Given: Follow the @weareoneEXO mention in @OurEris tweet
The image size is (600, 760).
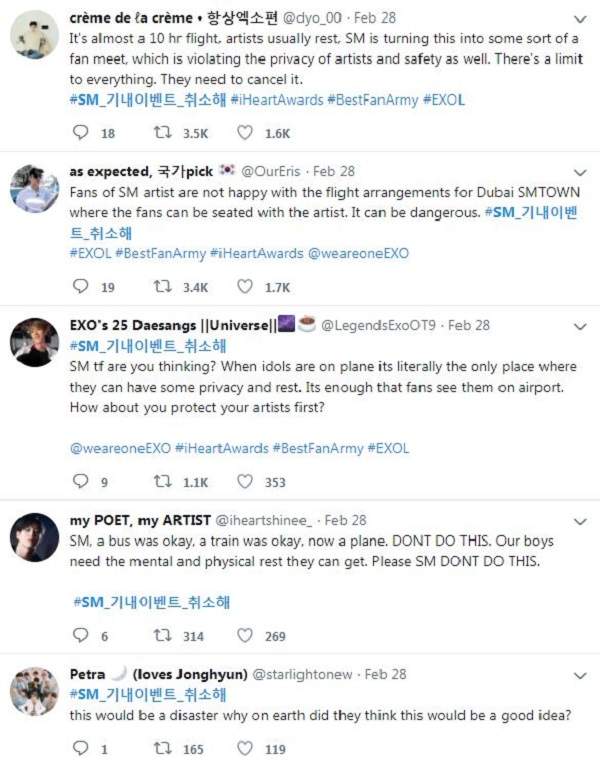Looking at the screenshot, I should tap(351, 255).
